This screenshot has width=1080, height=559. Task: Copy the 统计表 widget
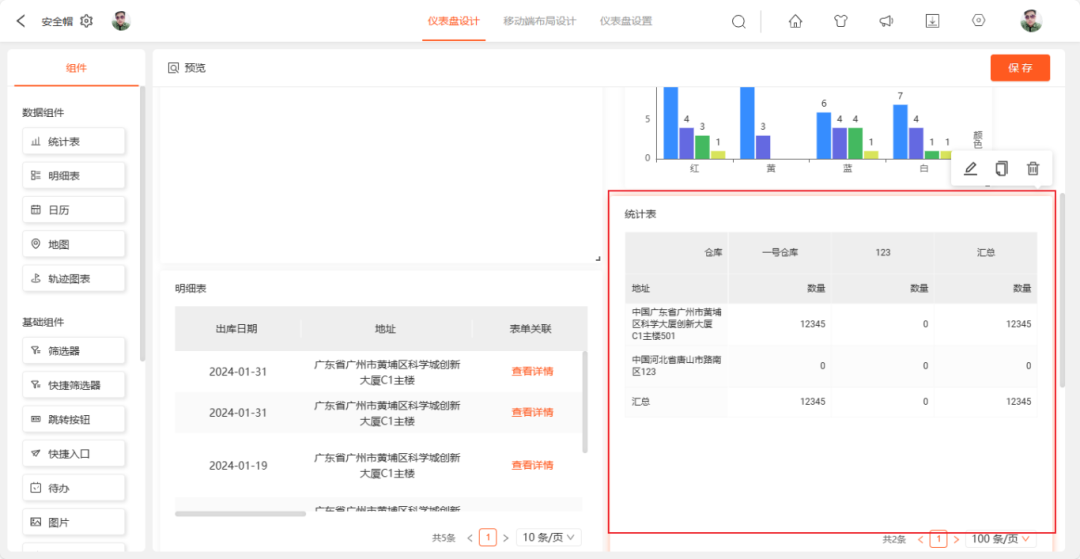pyautogui.click(x=1001, y=169)
